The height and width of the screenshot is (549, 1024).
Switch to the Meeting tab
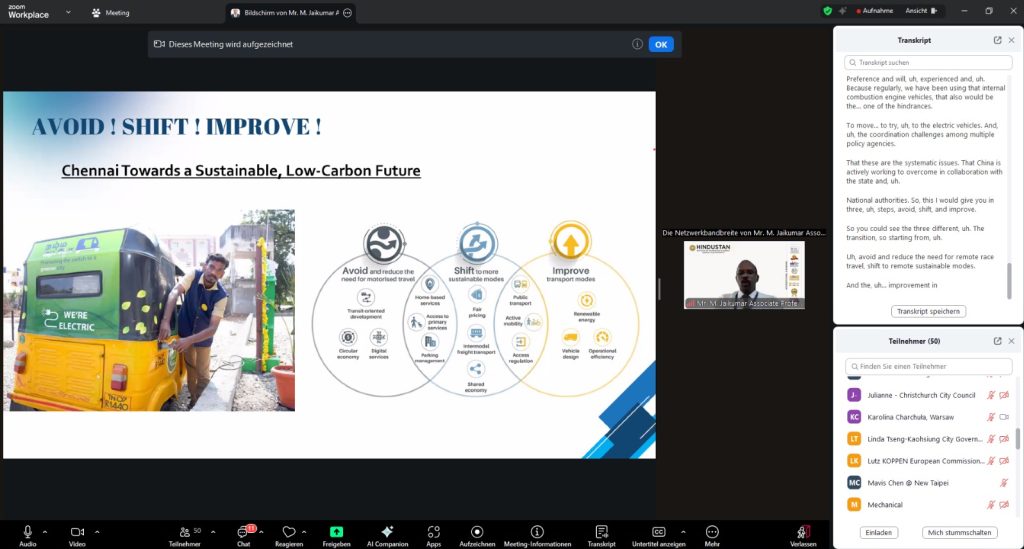point(110,13)
